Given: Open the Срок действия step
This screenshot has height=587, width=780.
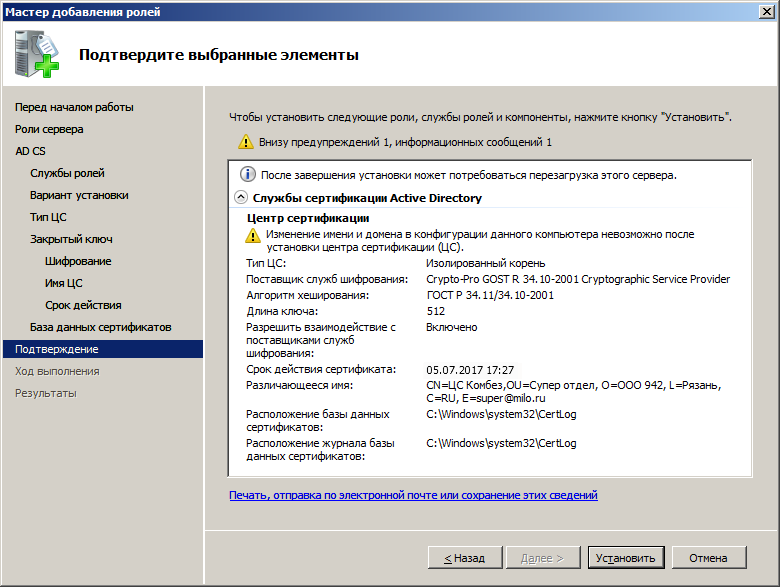Looking at the screenshot, I should coord(83,305).
